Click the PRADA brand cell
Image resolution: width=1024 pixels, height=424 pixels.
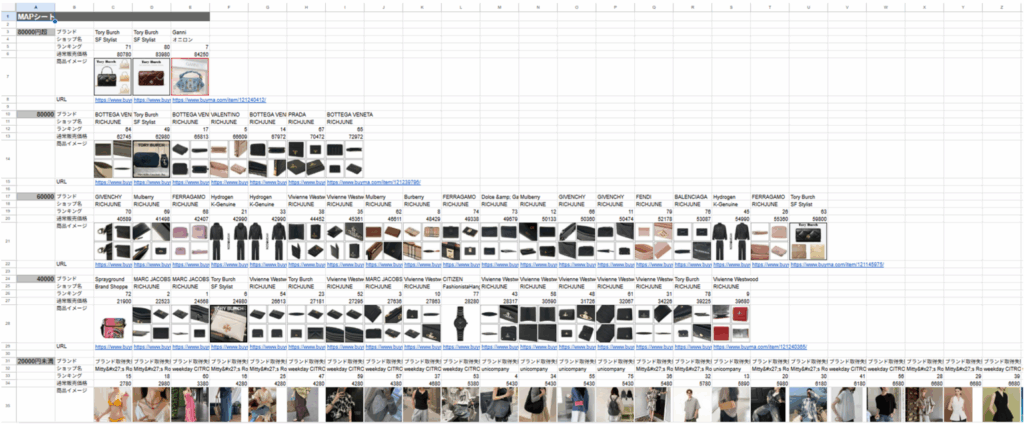[306, 114]
